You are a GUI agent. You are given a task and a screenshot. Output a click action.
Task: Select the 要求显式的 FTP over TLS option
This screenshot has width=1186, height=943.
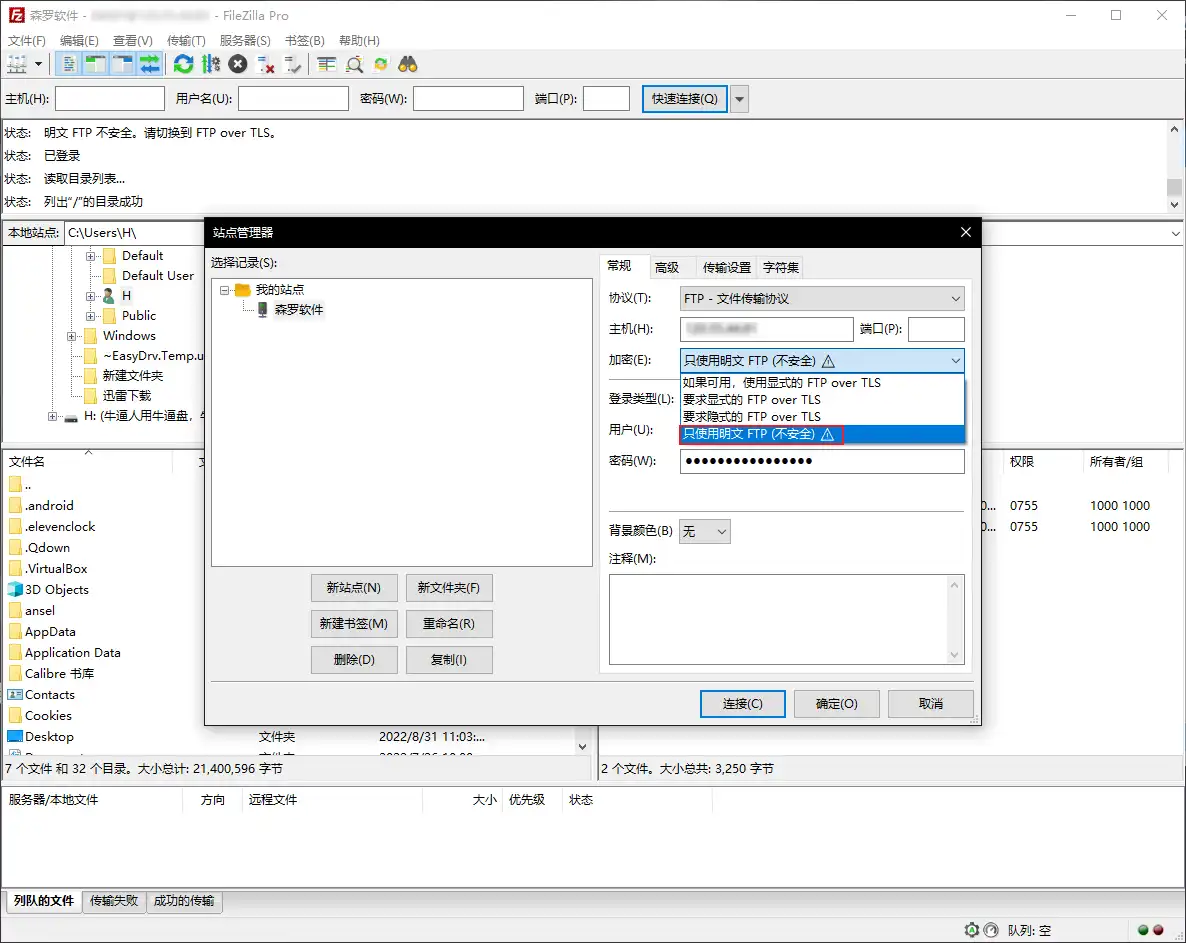pyautogui.click(x=751, y=400)
